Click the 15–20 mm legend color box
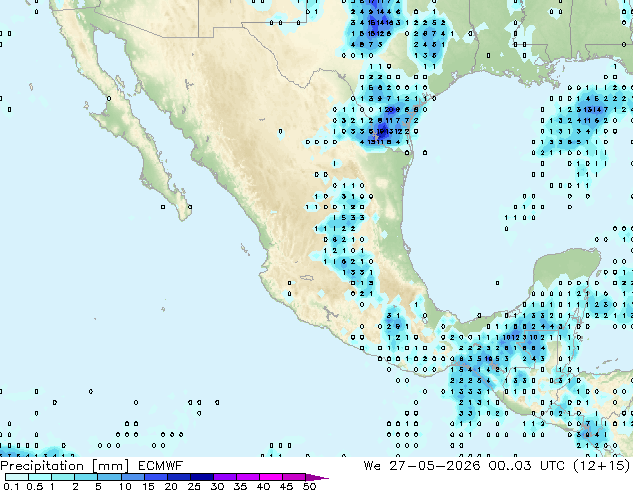 (x=155, y=477)
